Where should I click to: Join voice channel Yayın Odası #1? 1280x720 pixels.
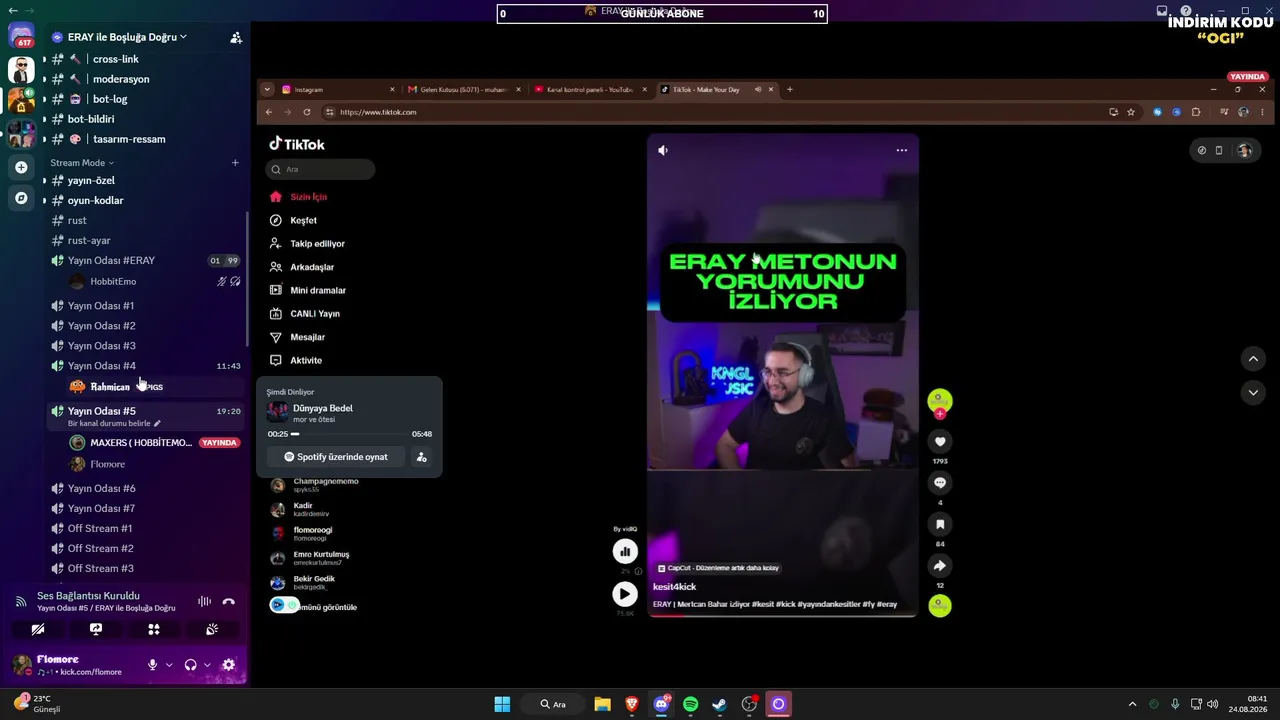(100, 306)
